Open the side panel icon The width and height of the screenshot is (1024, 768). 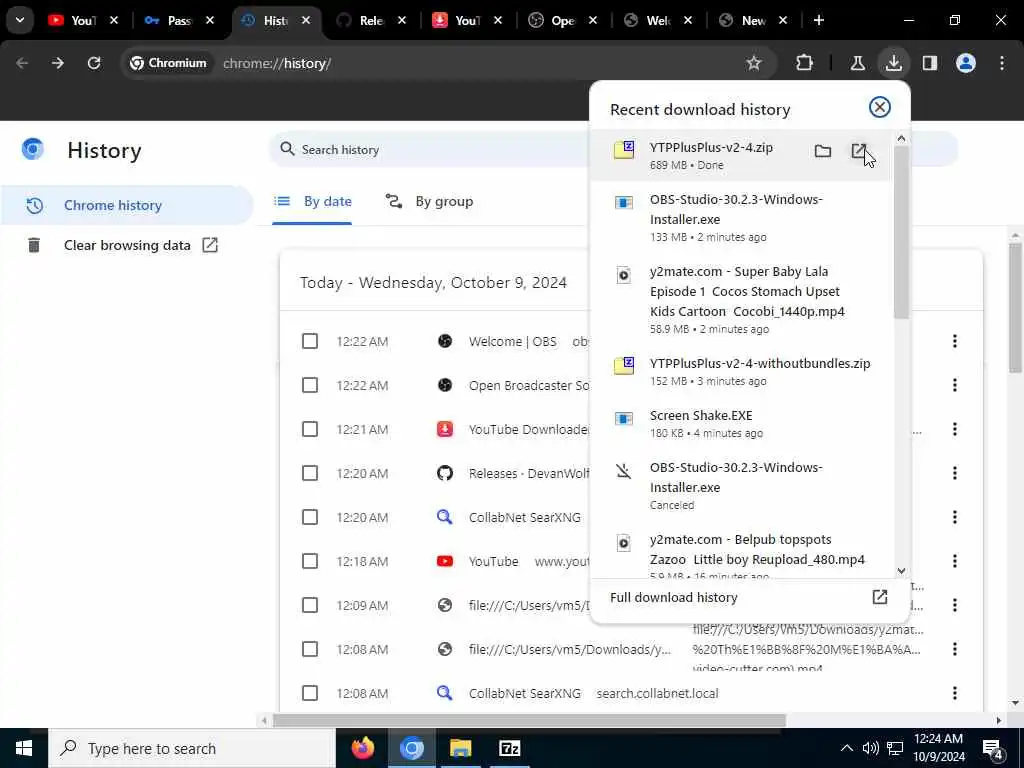(930, 63)
